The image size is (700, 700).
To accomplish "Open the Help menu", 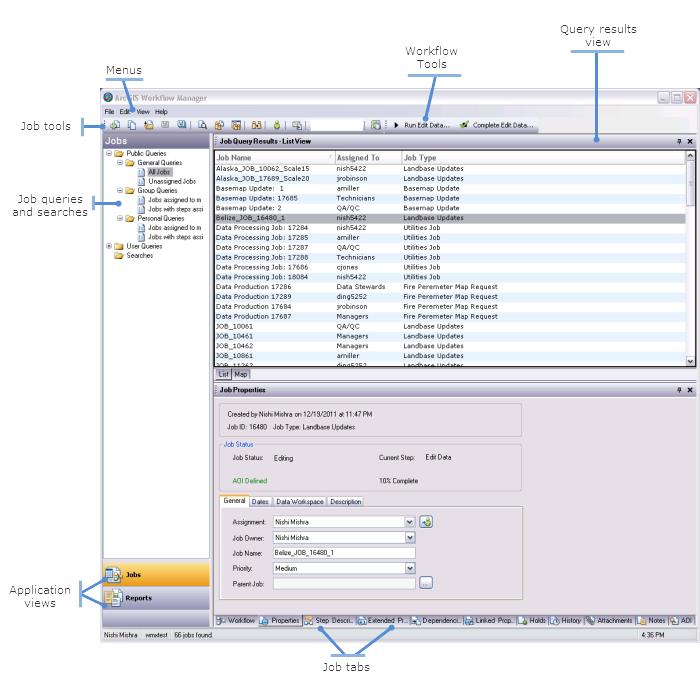I will tap(161, 112).
